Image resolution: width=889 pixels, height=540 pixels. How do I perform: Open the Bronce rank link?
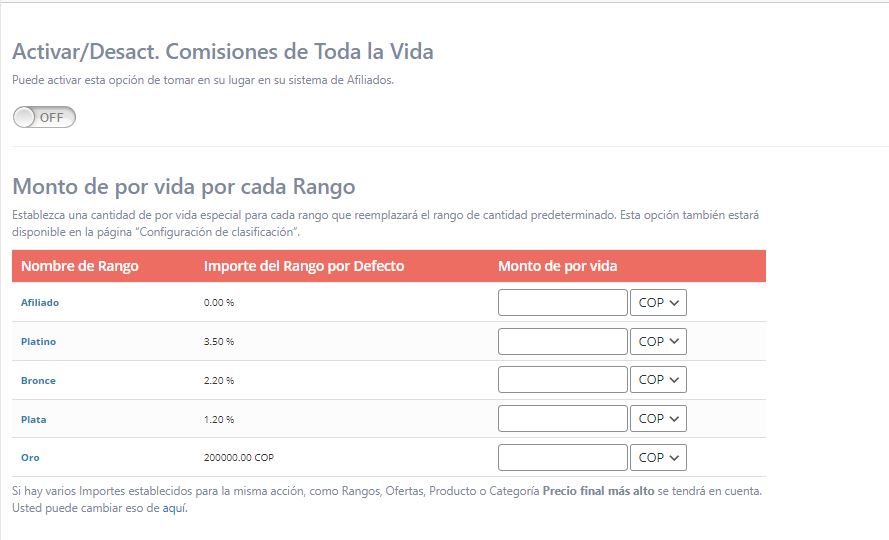point(38,381)
